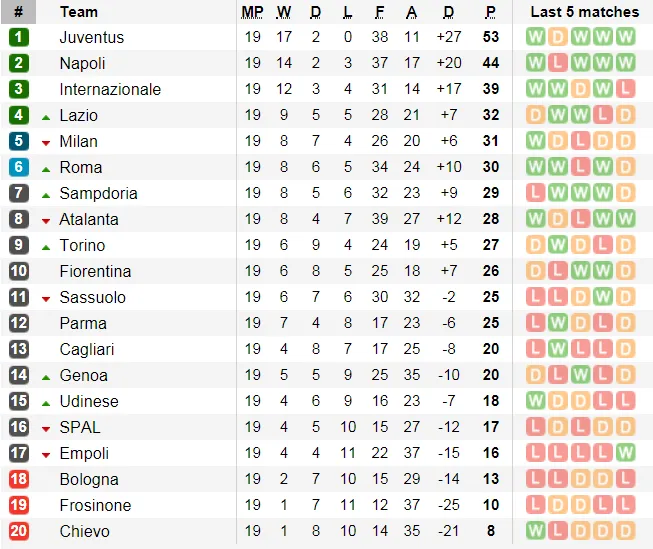The width and height of the screenshot is (653, 549).
Task: Sort standings by W wins column
Action: pos(284,12)
